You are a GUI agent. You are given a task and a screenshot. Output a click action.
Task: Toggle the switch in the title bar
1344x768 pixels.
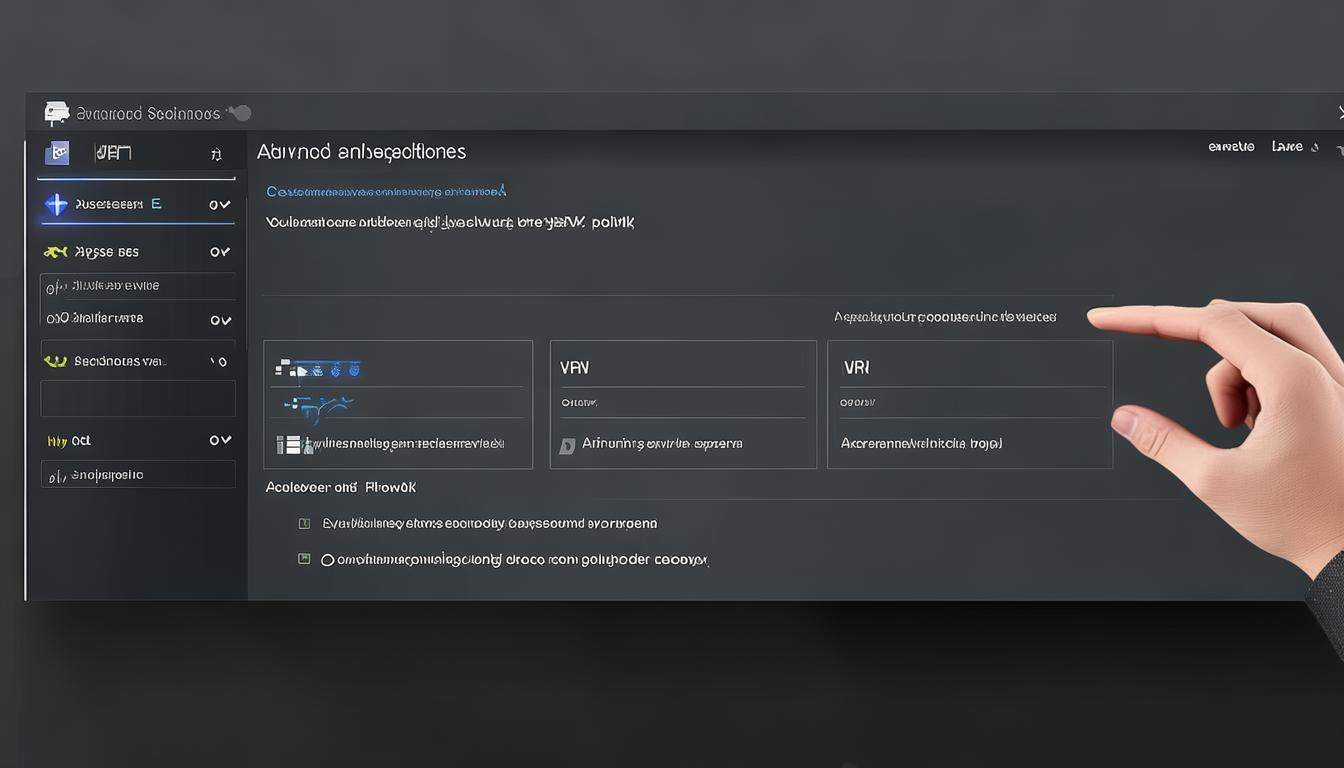[239, 113]
